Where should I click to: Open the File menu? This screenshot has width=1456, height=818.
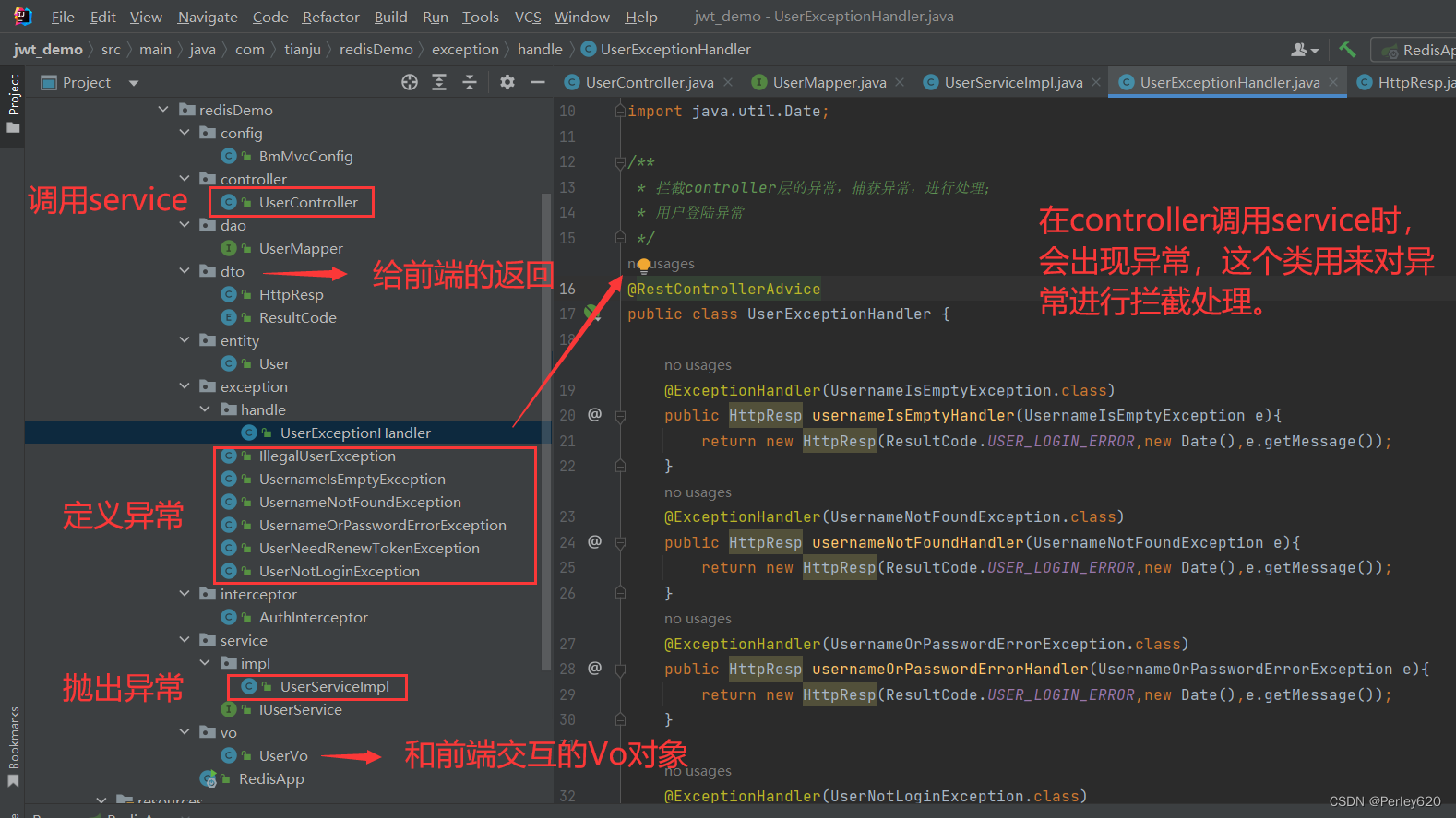click(63, 17)
